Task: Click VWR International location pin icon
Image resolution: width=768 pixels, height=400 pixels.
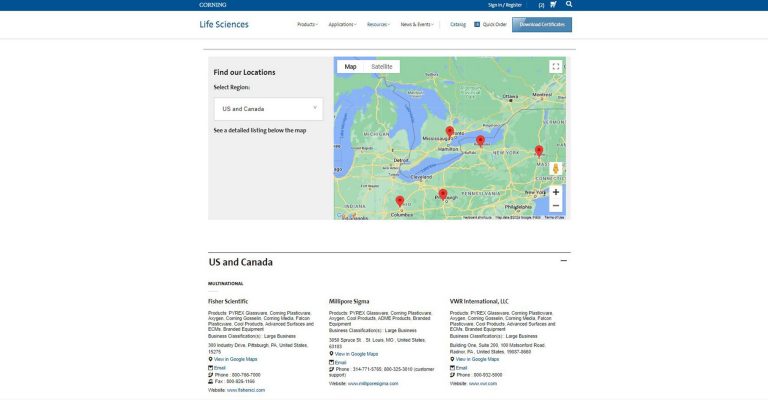Action: (452, 359)
